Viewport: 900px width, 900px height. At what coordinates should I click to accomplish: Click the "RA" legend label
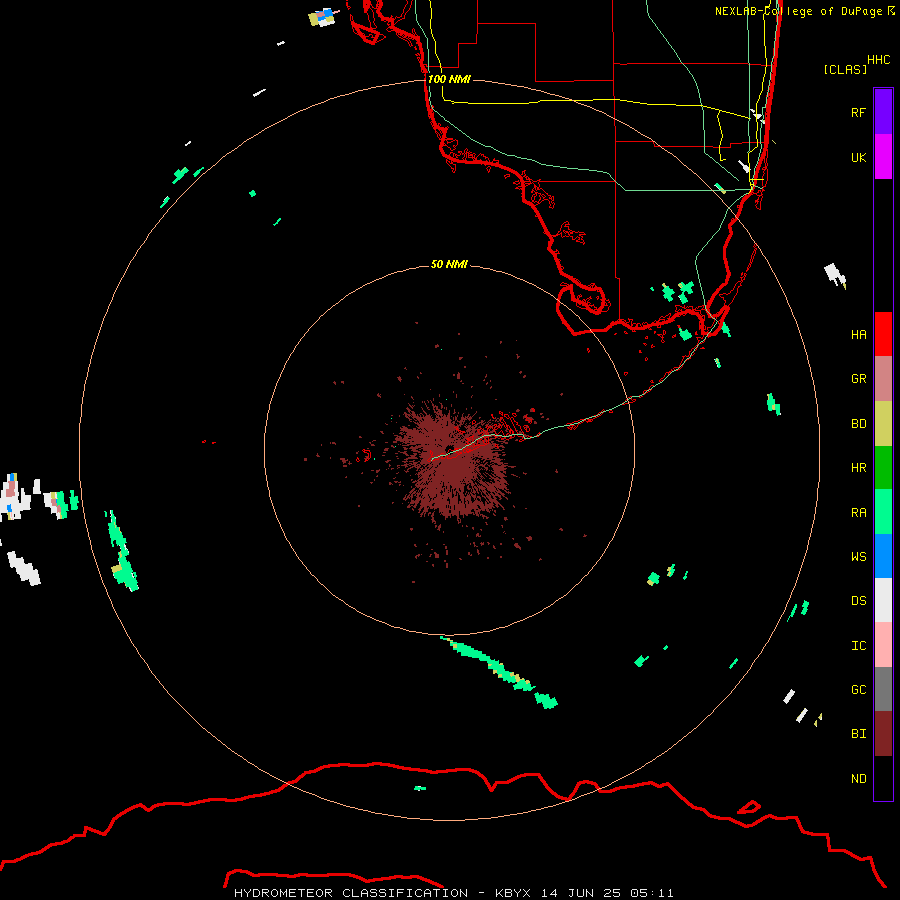tap(858, 513)
